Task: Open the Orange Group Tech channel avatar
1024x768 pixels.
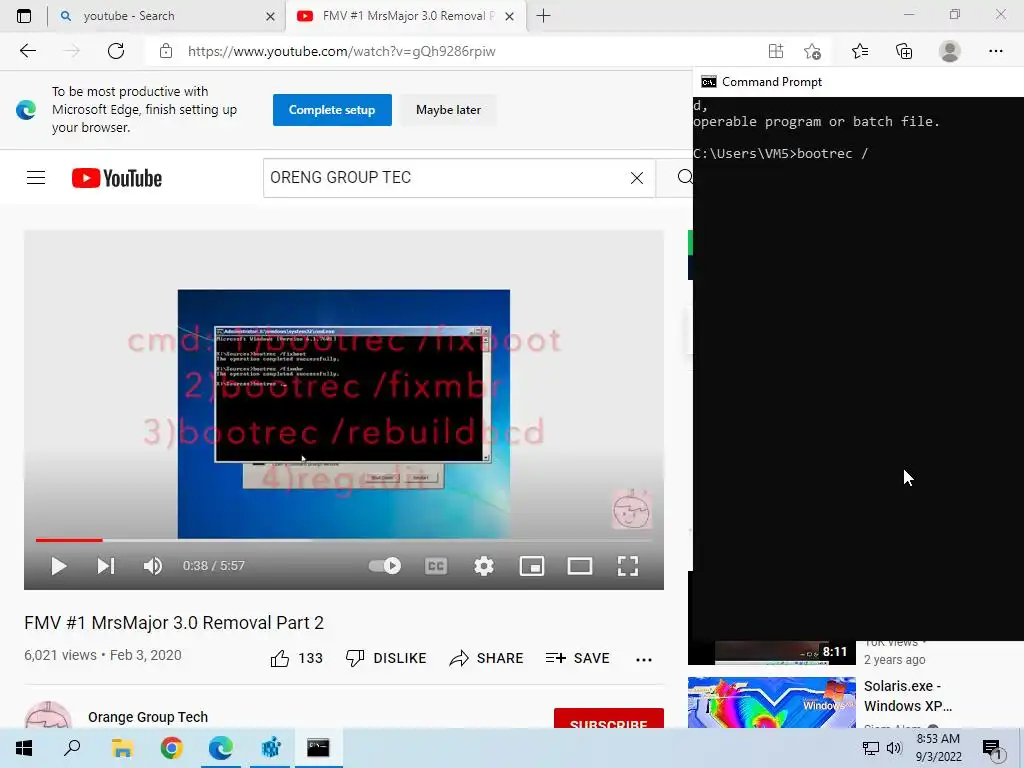Action: point(48,715)
